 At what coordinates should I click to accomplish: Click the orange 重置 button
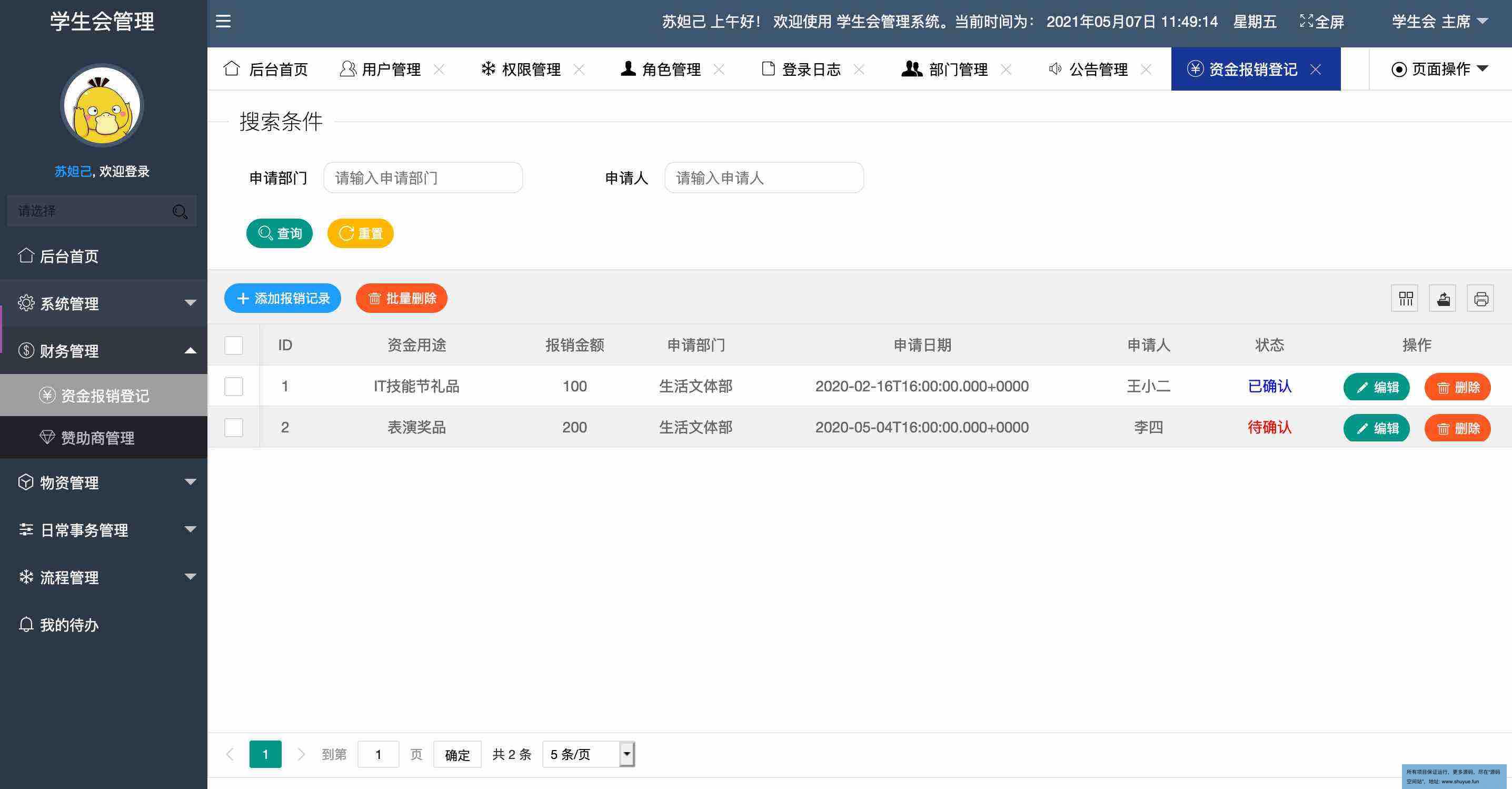pyautogui.click(x=361, y=234)
